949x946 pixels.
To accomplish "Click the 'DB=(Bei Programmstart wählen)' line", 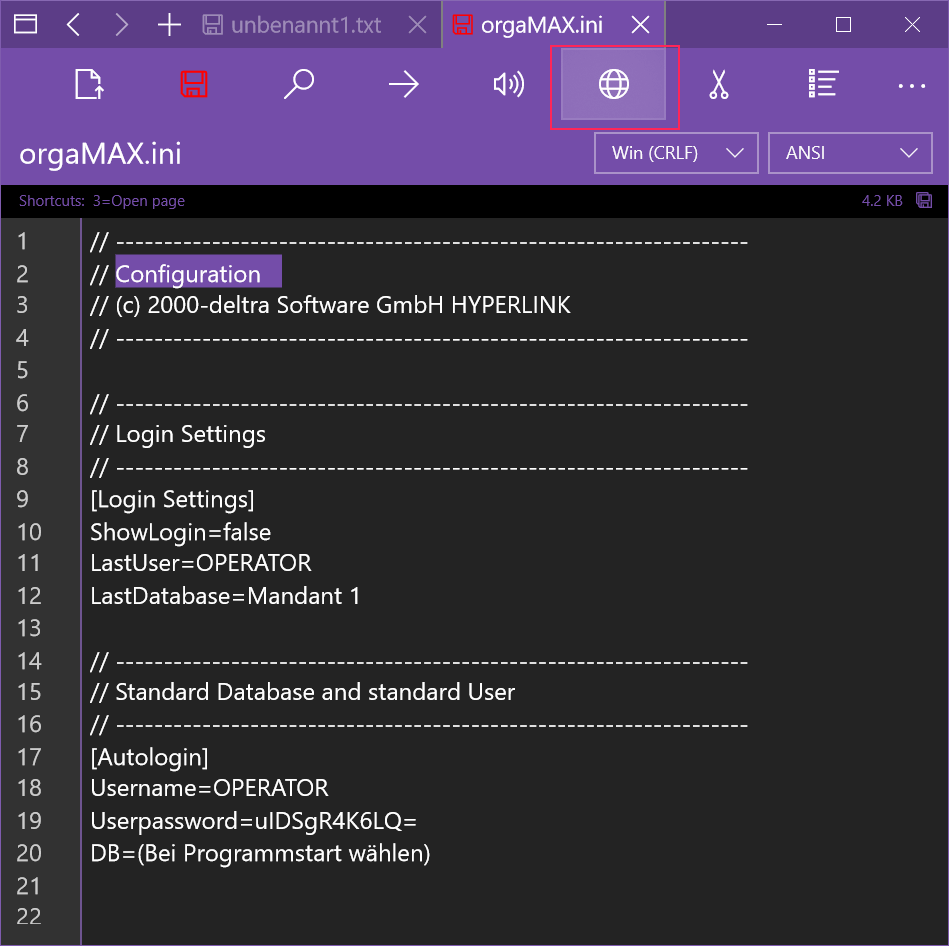I will coord(260,853).
